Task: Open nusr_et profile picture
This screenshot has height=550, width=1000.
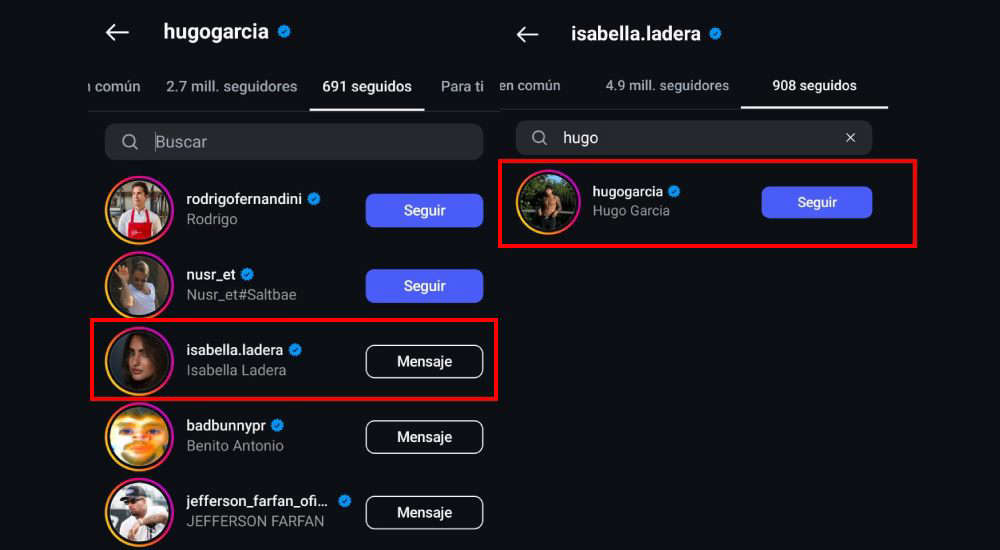Action: pyautogui.click(x=139, y=286)
